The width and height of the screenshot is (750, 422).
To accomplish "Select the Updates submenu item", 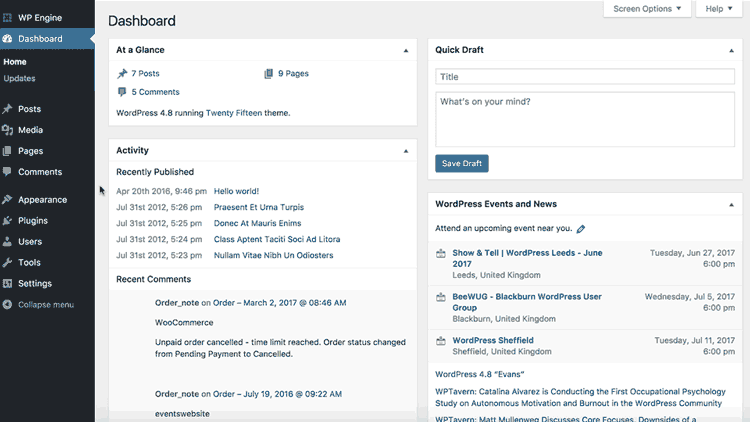I will point(19,78).
